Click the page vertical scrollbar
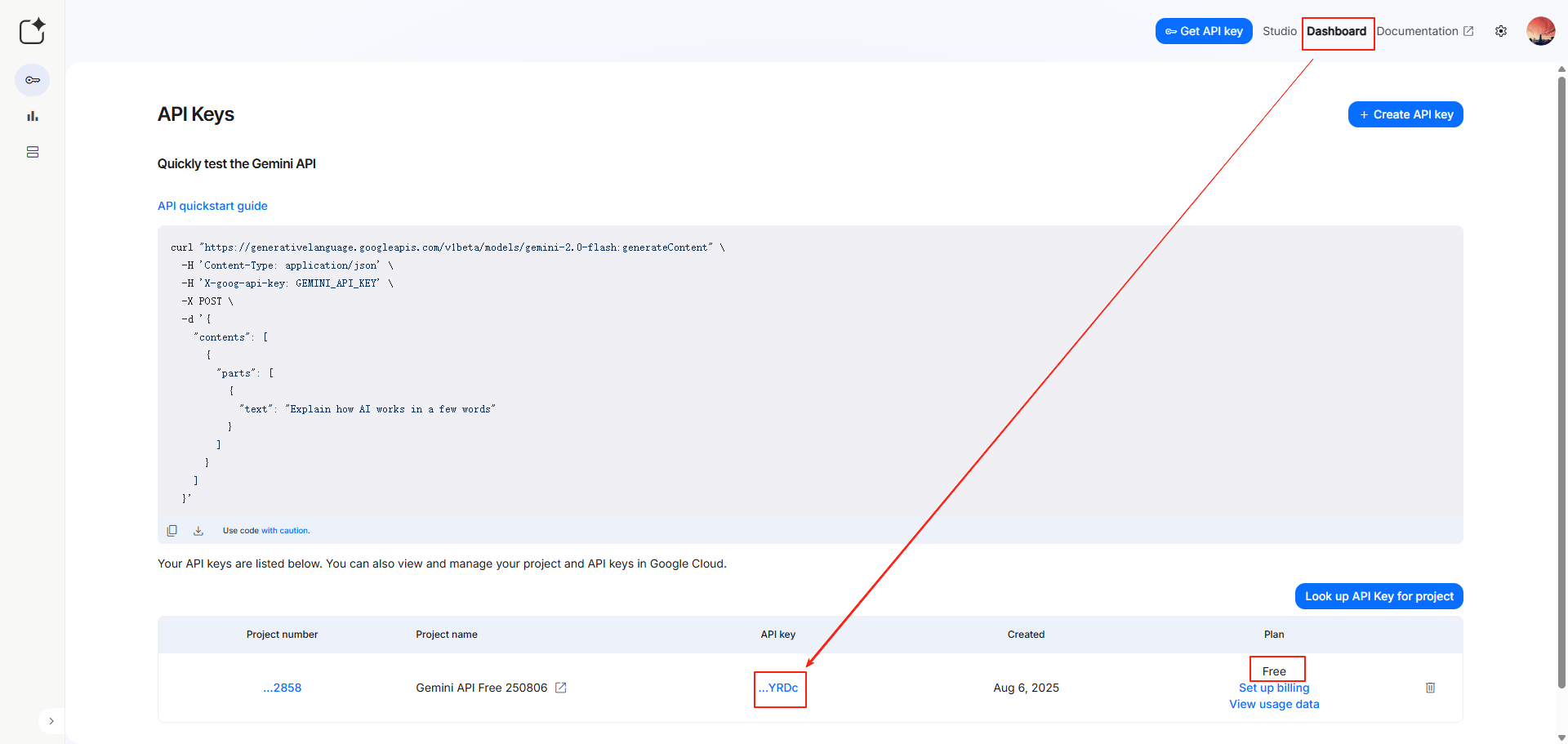The width and height of the screenshot is (1568, 744). (1561, 382)
